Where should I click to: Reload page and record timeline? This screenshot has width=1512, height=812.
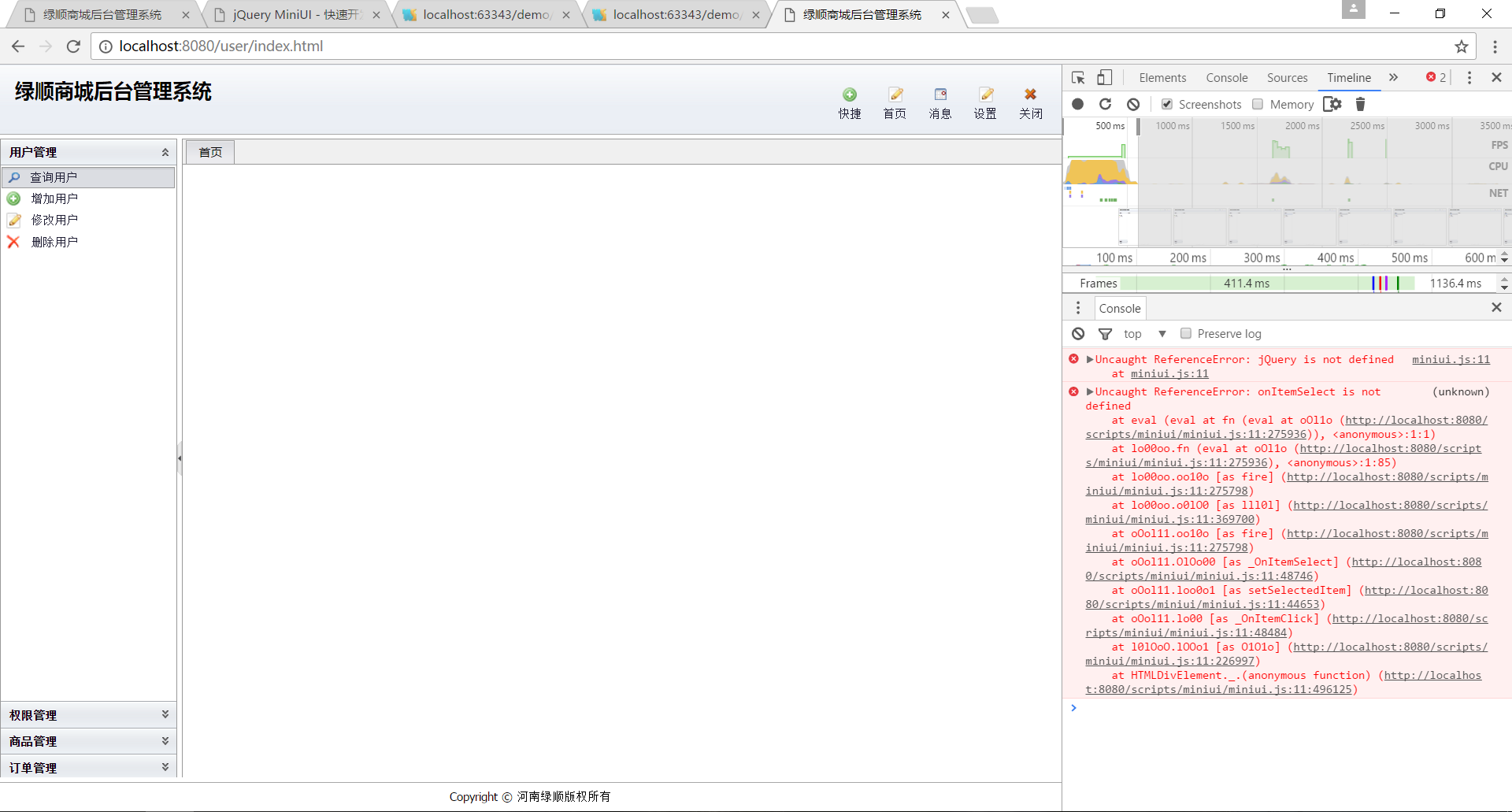tap(1106, 104)
